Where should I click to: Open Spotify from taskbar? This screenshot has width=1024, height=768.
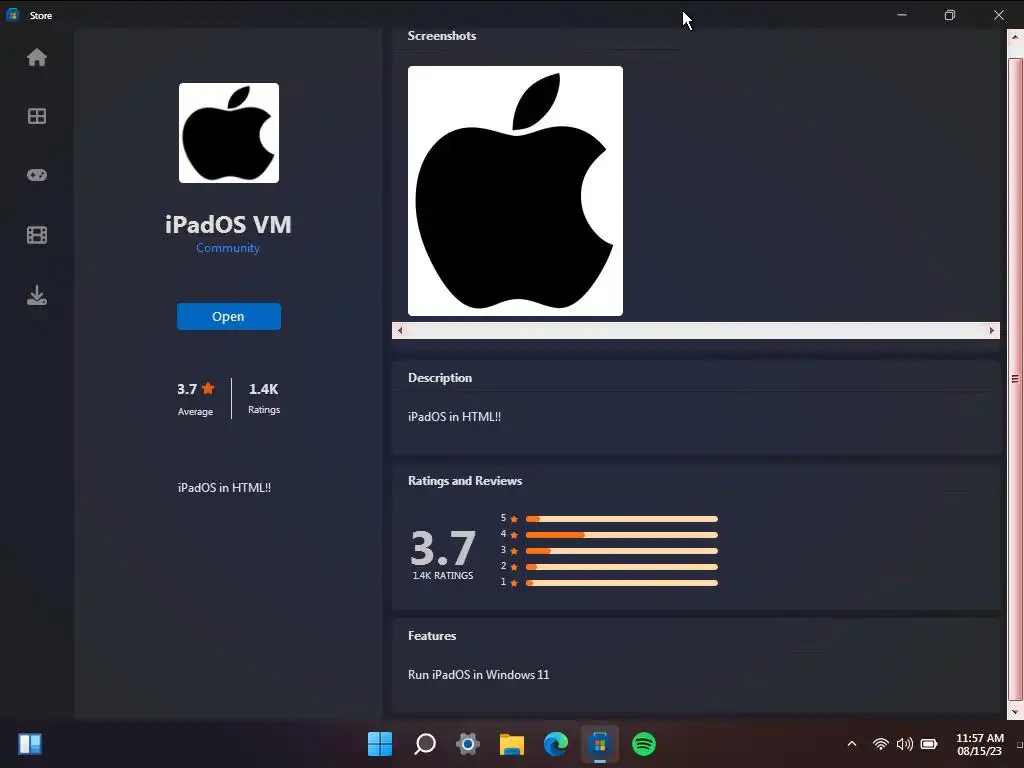pos(643,744)
